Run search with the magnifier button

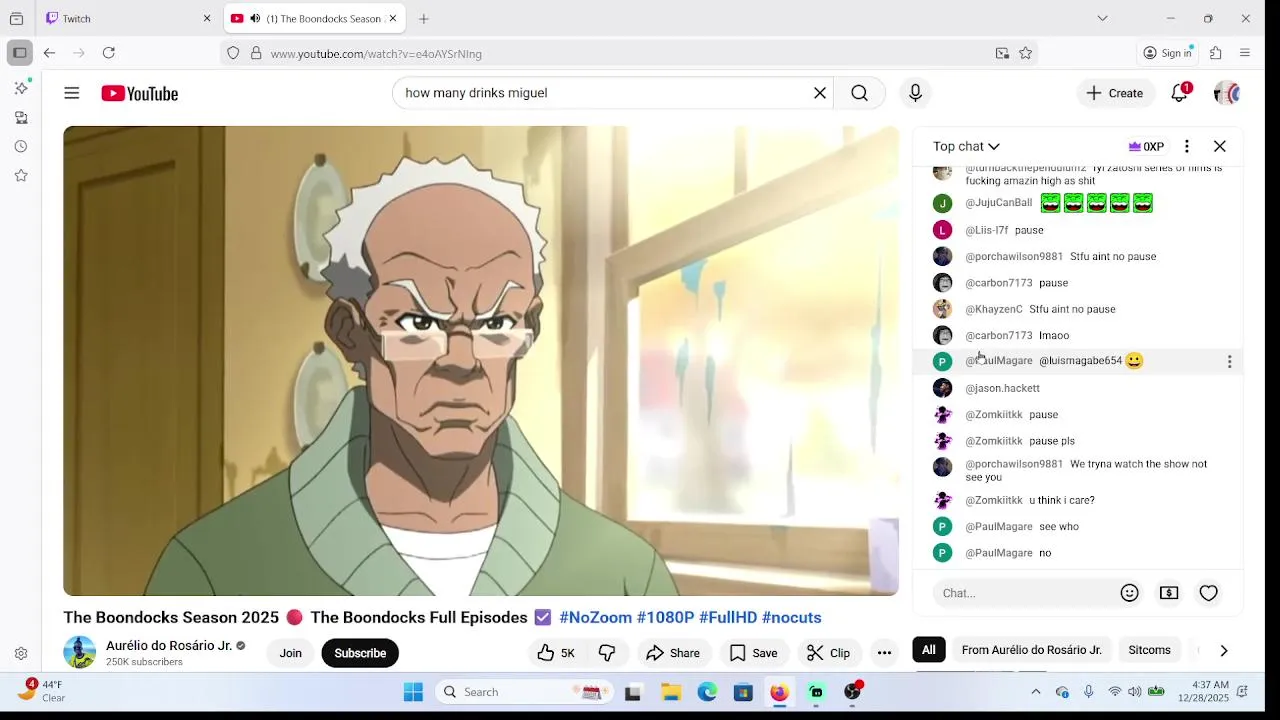859,93
